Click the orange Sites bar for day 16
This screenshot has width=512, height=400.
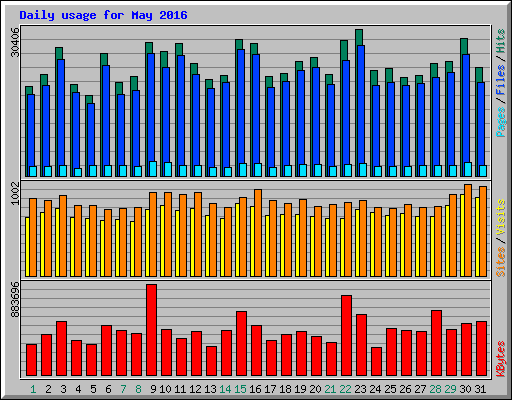[258, 233]
